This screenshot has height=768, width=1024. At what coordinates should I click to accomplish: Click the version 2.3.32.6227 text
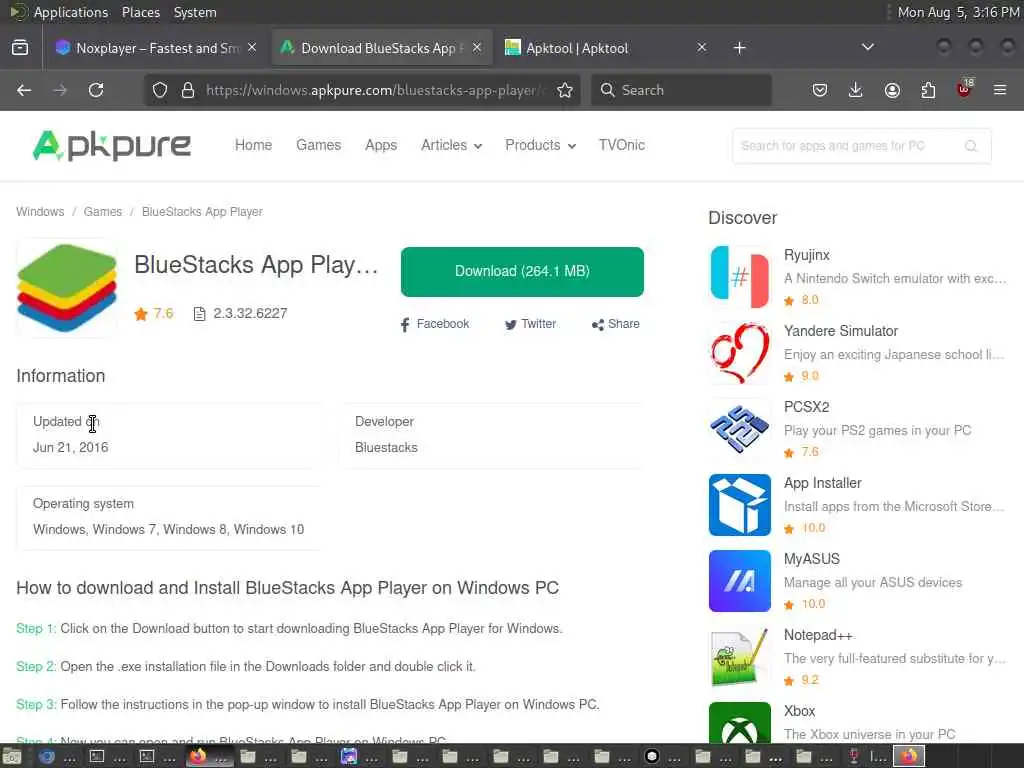pos(250,313)
